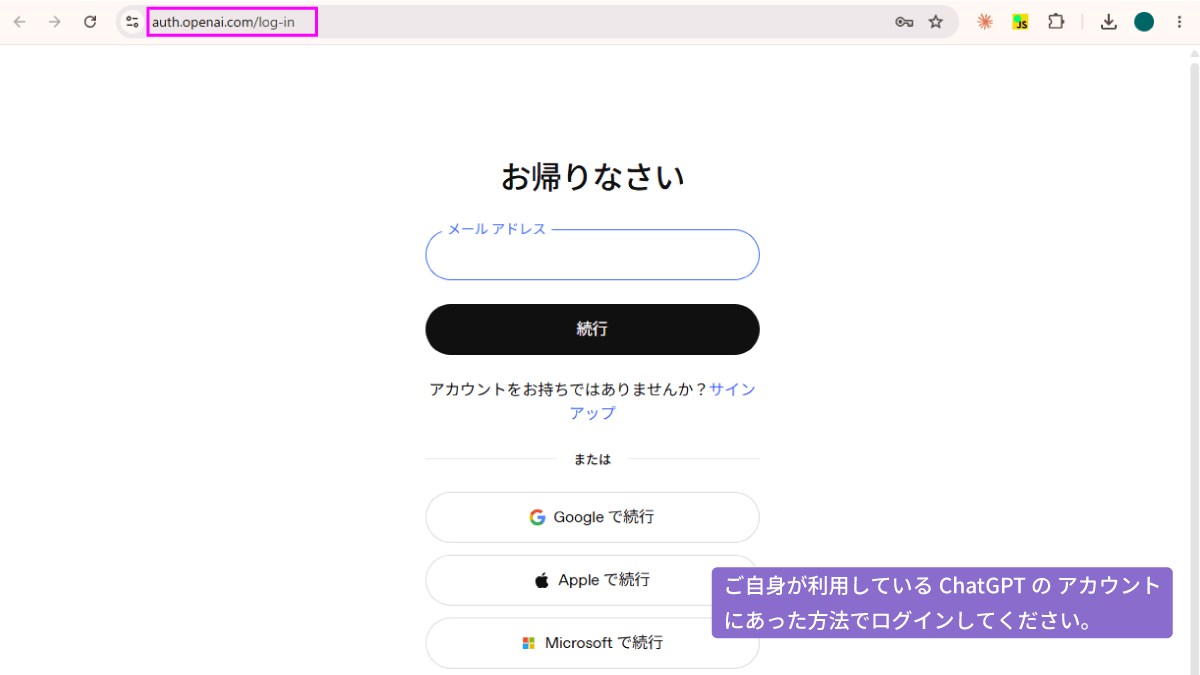Go forward in browser history
The image size is (1200, 675).
tap(55, 22)
